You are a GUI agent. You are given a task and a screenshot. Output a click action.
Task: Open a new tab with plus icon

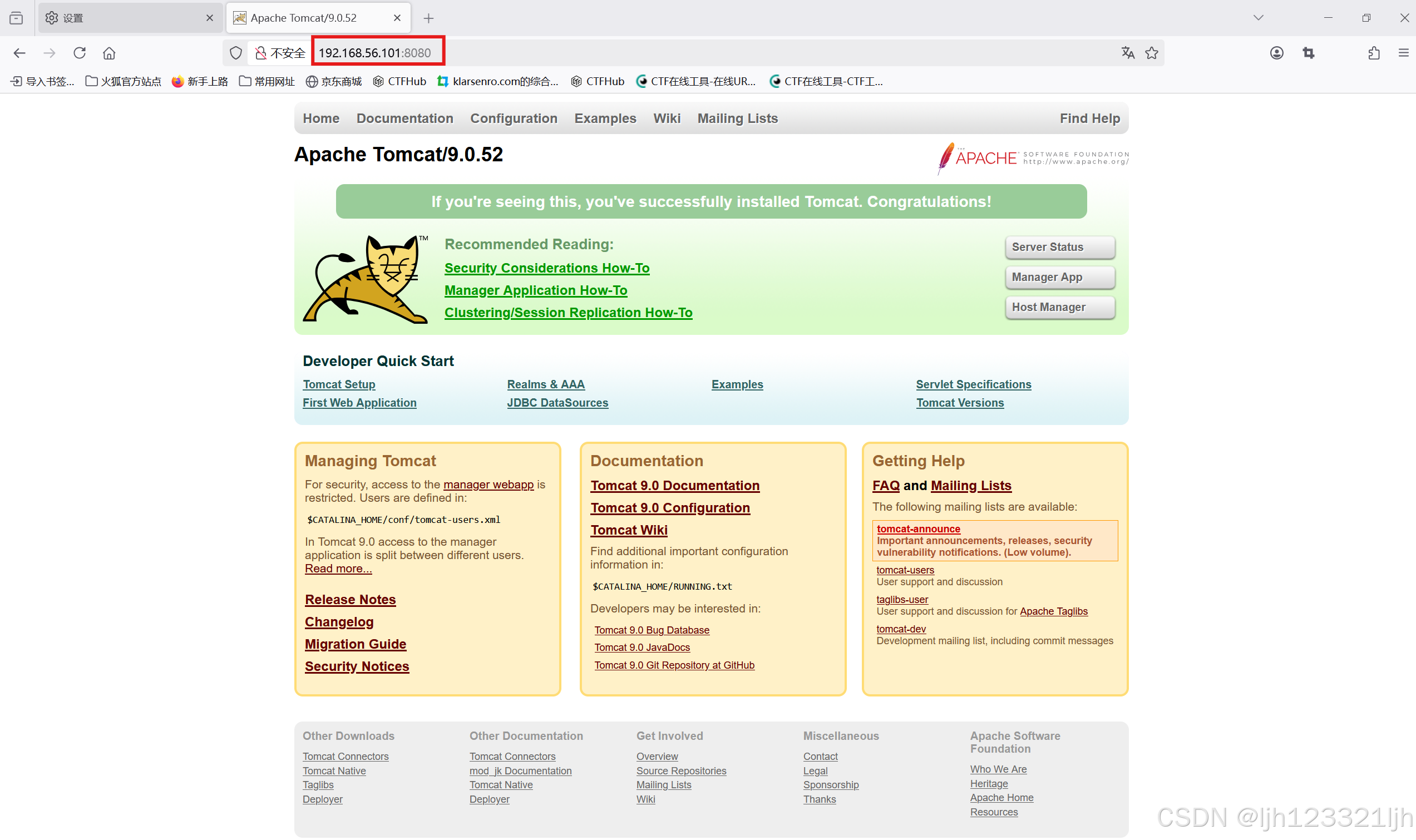pos(428,18)
